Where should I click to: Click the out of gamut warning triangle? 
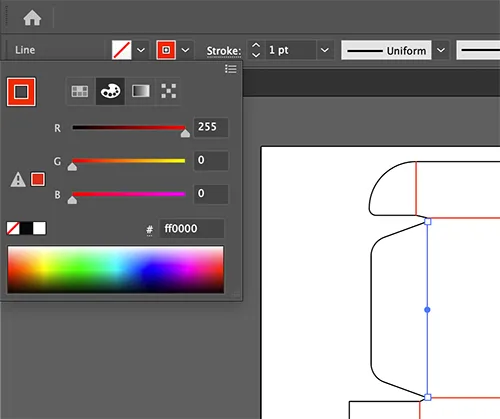[18, 179]
